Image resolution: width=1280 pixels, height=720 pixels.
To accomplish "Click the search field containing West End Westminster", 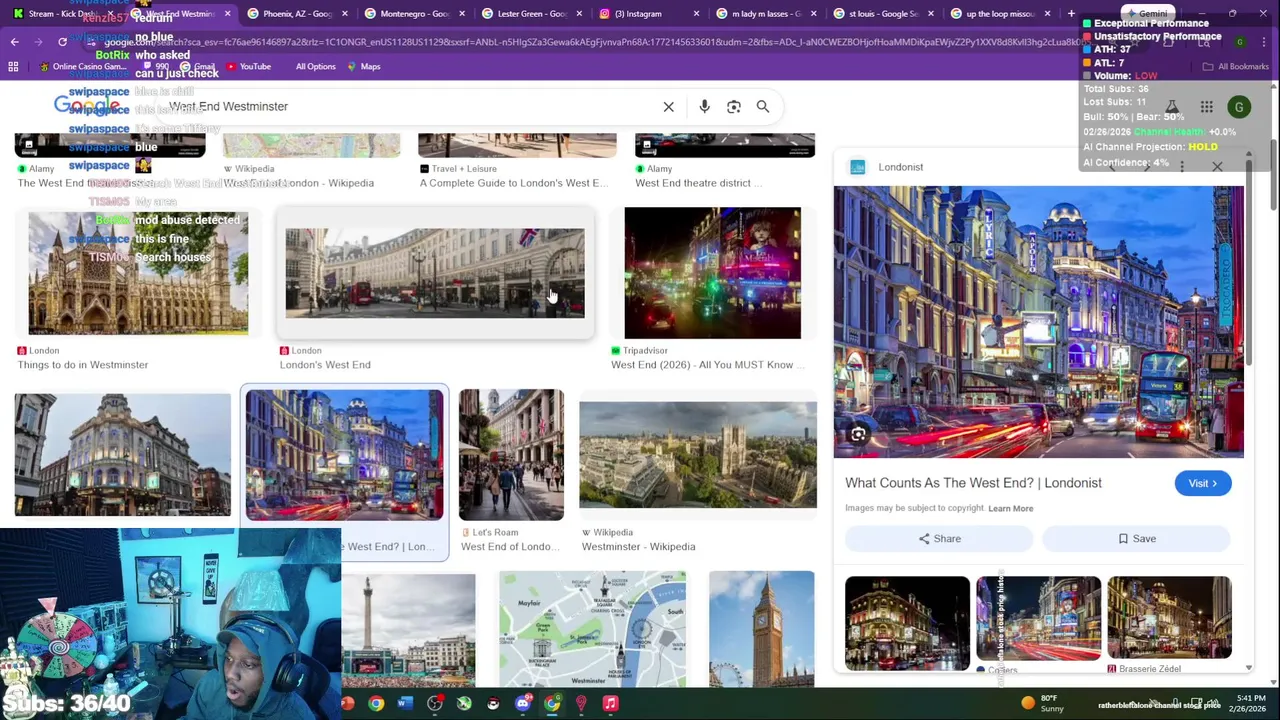I will [x=410, y=107].
